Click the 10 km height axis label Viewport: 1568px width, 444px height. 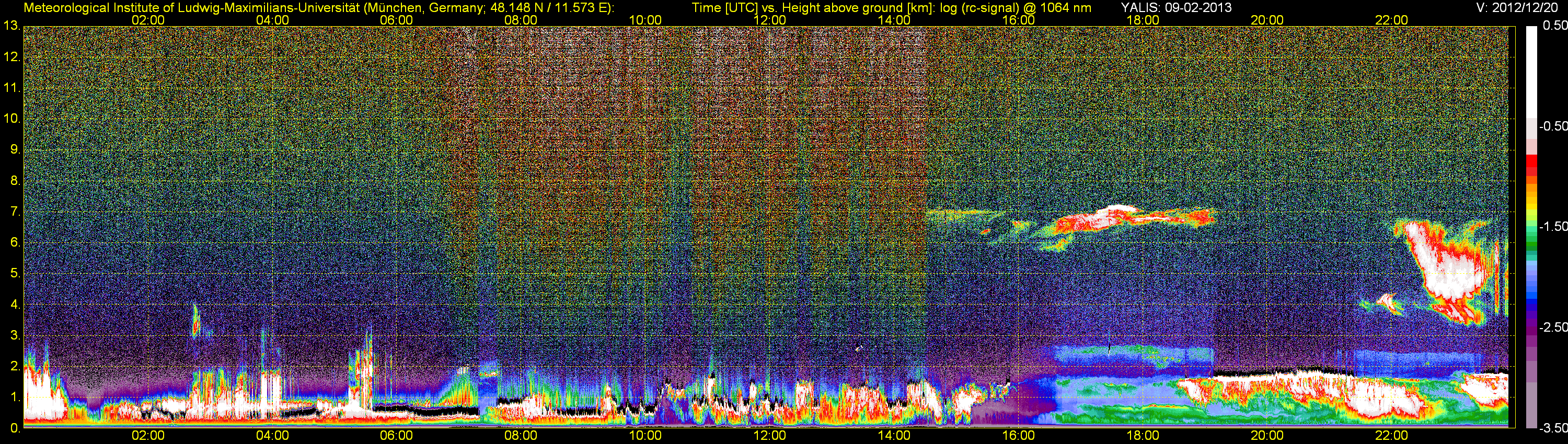pos(11,119)
